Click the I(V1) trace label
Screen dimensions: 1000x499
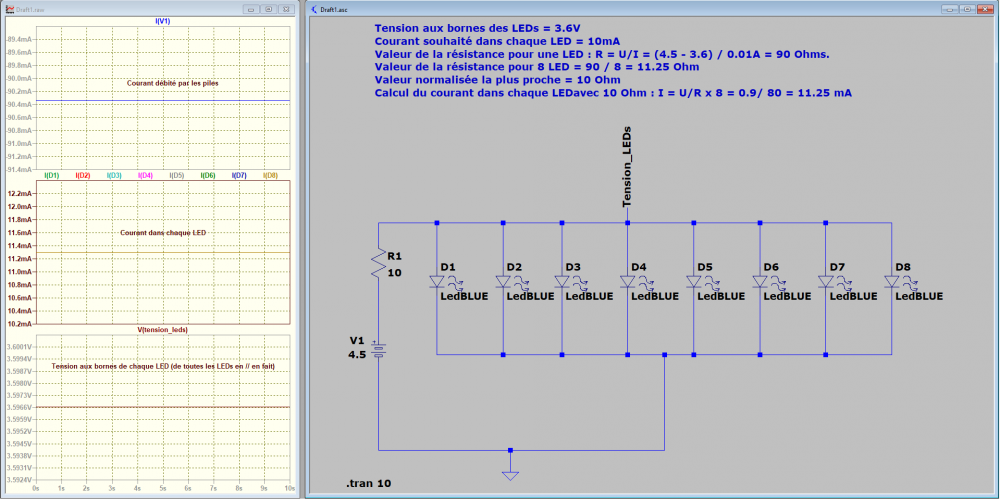pyautogui.click(x=163, y=21)
